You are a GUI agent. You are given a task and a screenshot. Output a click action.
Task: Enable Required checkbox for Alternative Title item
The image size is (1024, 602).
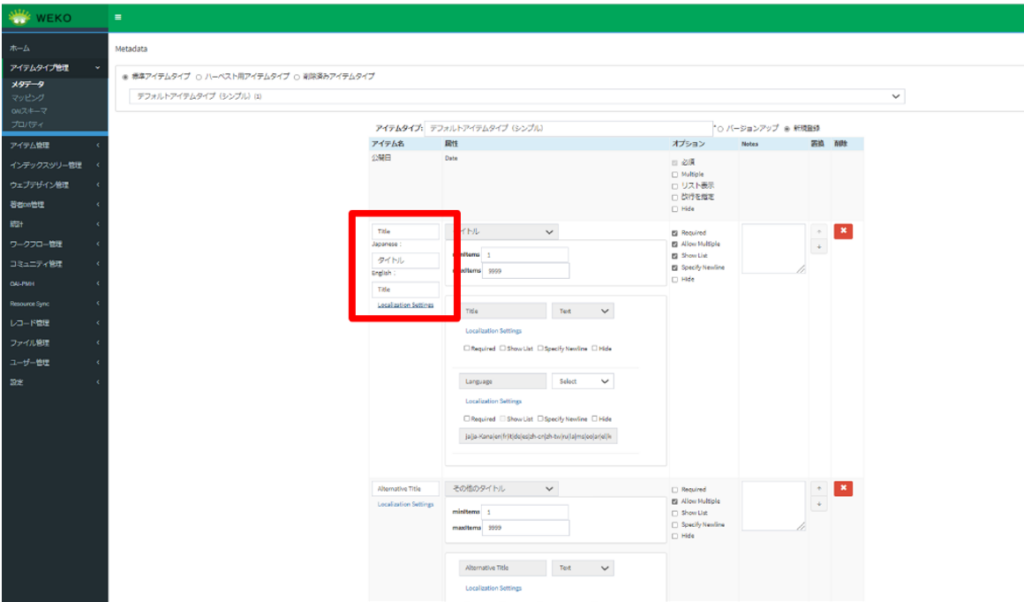click(675, 490)
